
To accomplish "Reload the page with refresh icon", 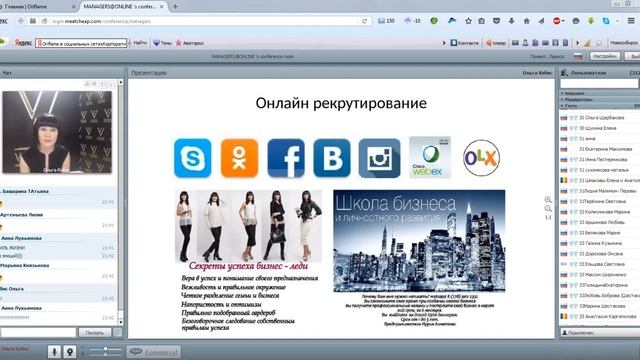I will click(x=364, y=21).
